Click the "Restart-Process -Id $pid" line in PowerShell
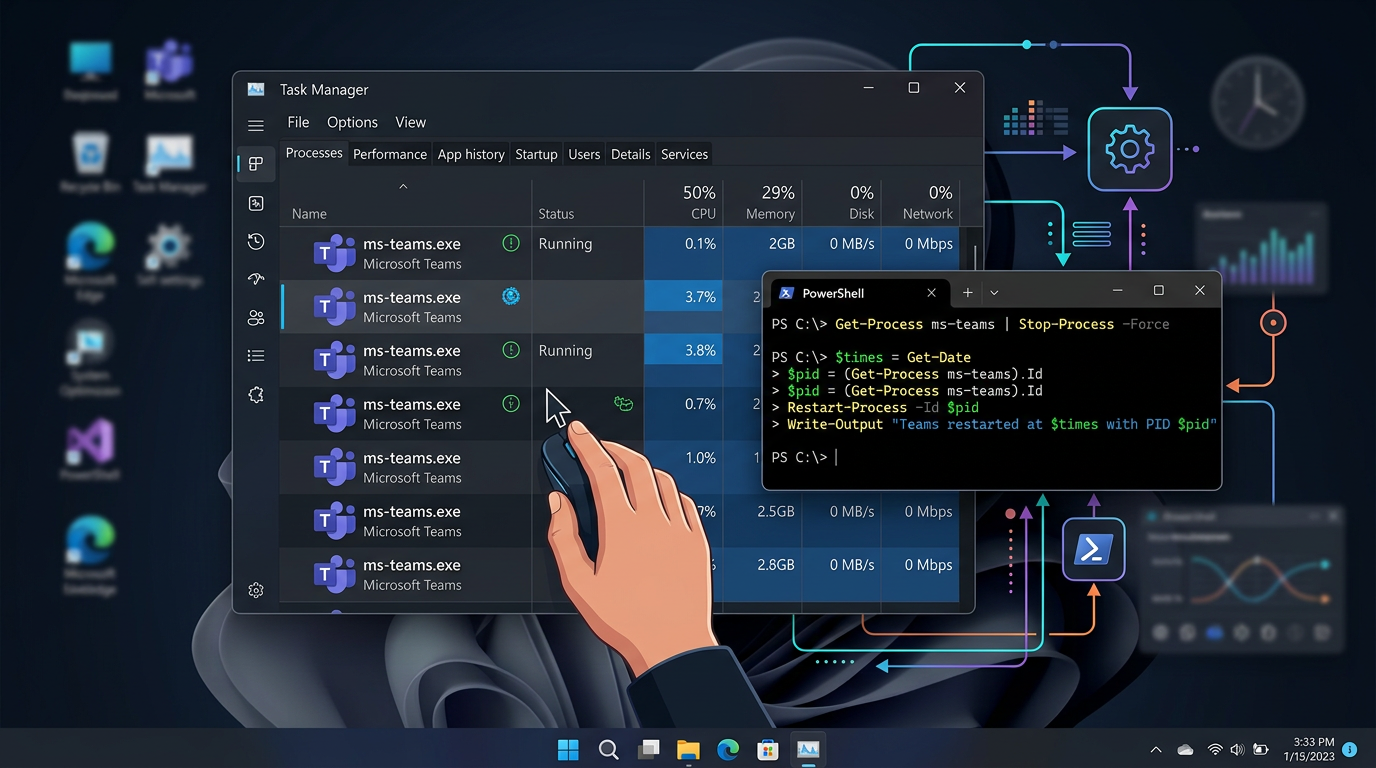Image resolution: width=1376 pixels, height=768 pixels. coord(875,407)
